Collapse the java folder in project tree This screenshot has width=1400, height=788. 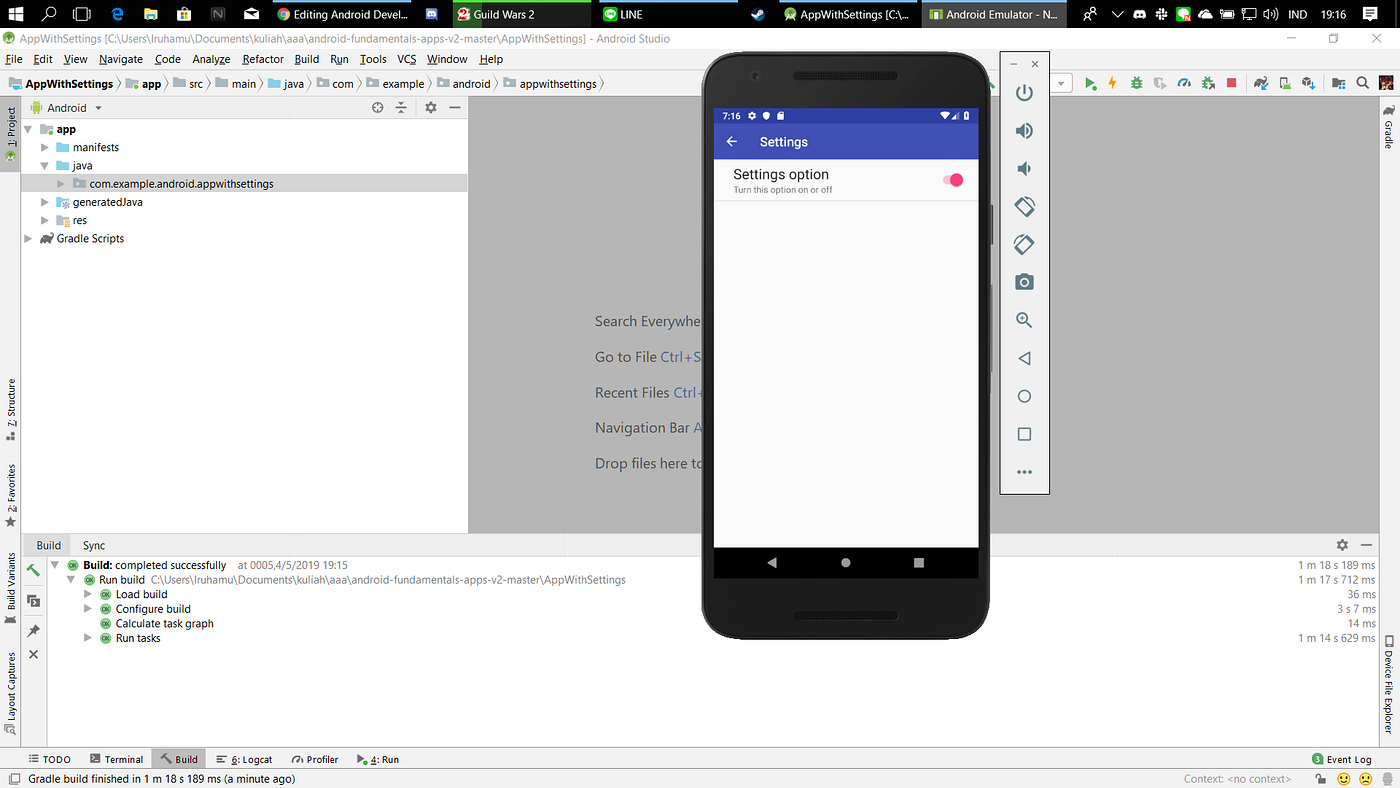[43, 165]
